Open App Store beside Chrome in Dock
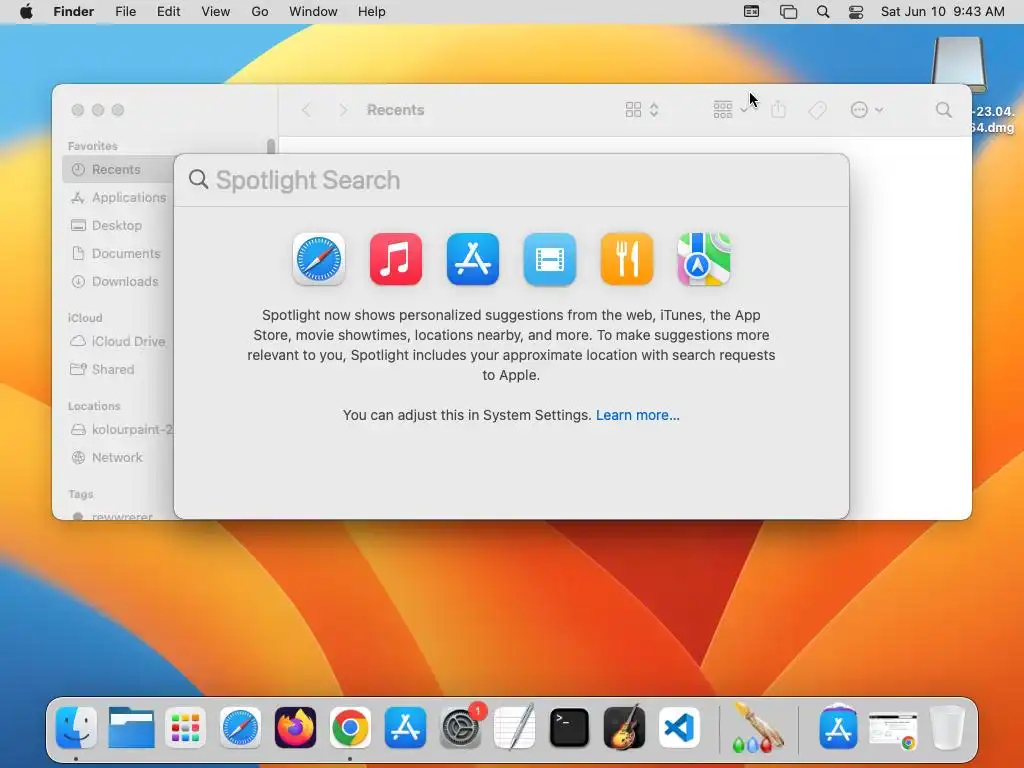Viewport: 1024px width, 768px height. pyautogui.click(x=405, y=728)
